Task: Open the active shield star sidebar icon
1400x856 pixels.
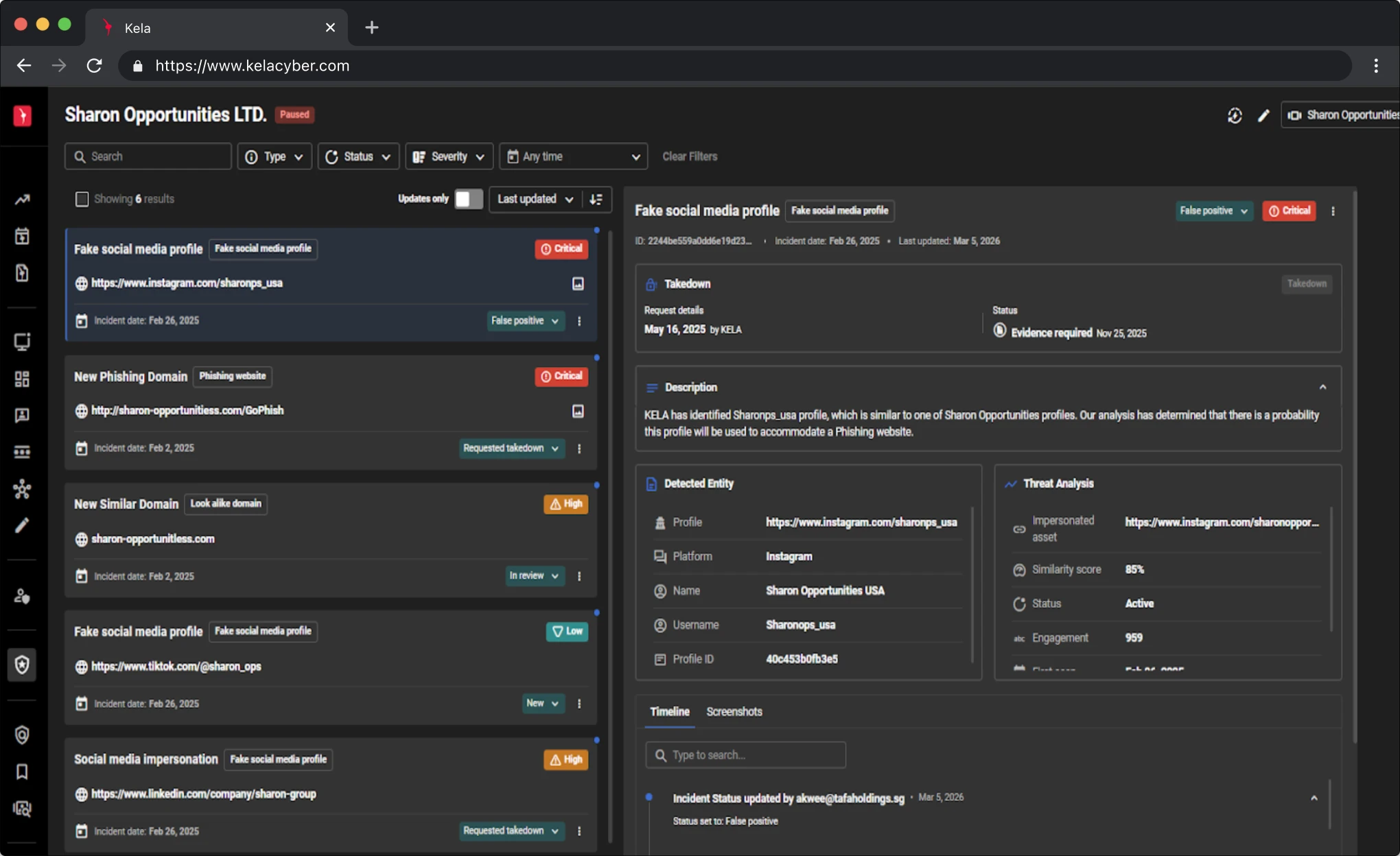Action: [x=23, y=664]
